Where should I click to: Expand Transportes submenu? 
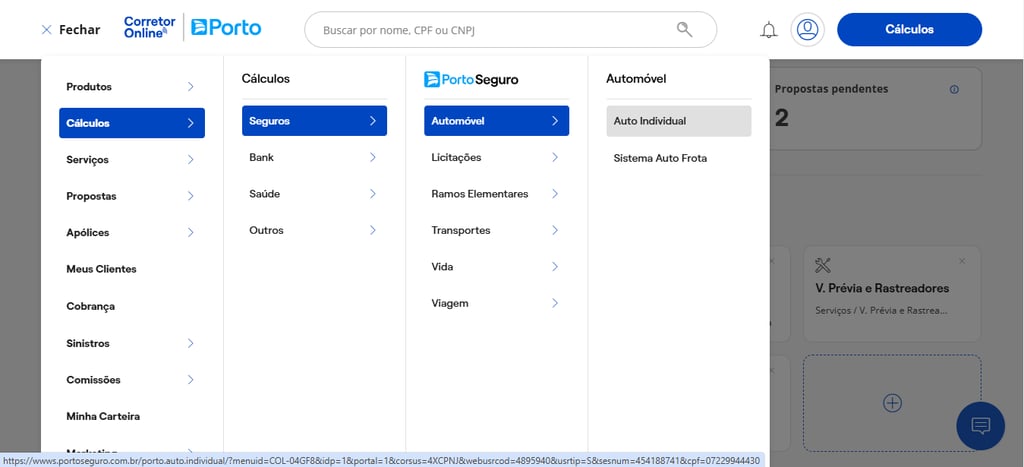[496, 231]
